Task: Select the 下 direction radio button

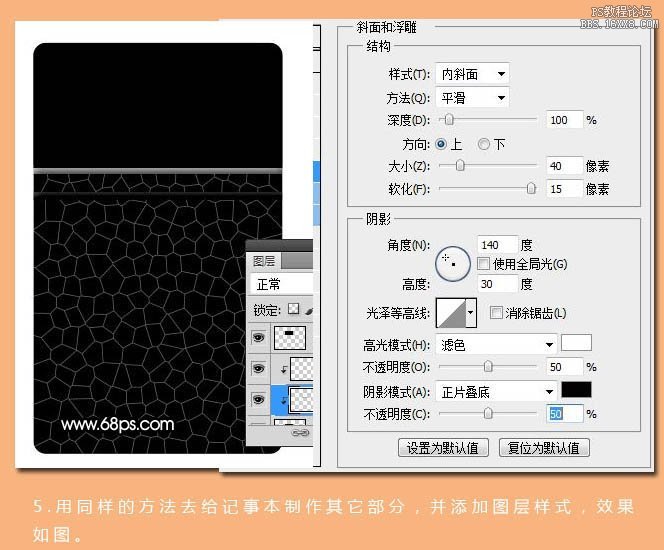Action: [483, 144]
